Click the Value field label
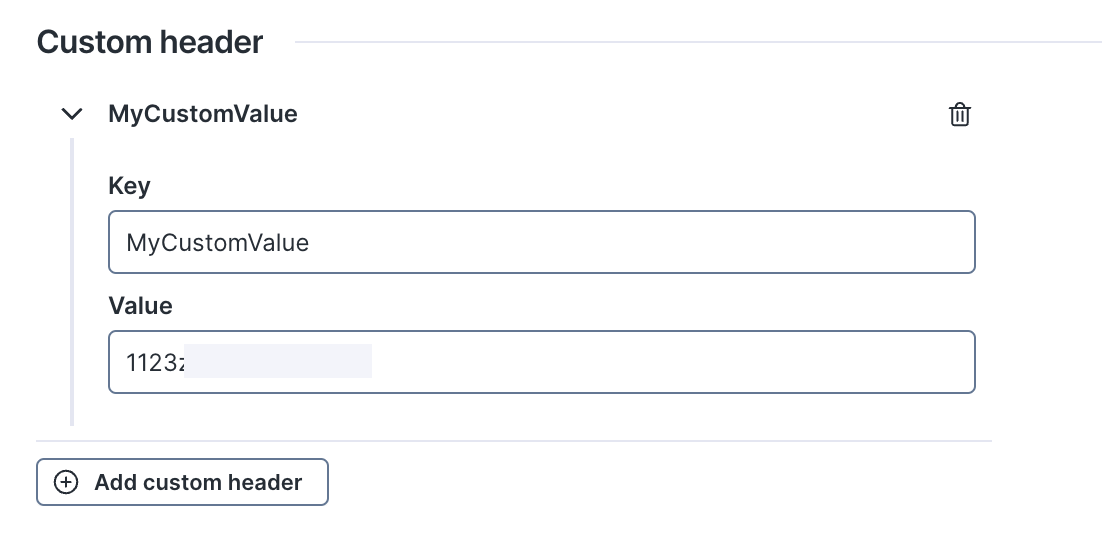The width and height of the screenshot is (1102, 544). pos(140,306)
